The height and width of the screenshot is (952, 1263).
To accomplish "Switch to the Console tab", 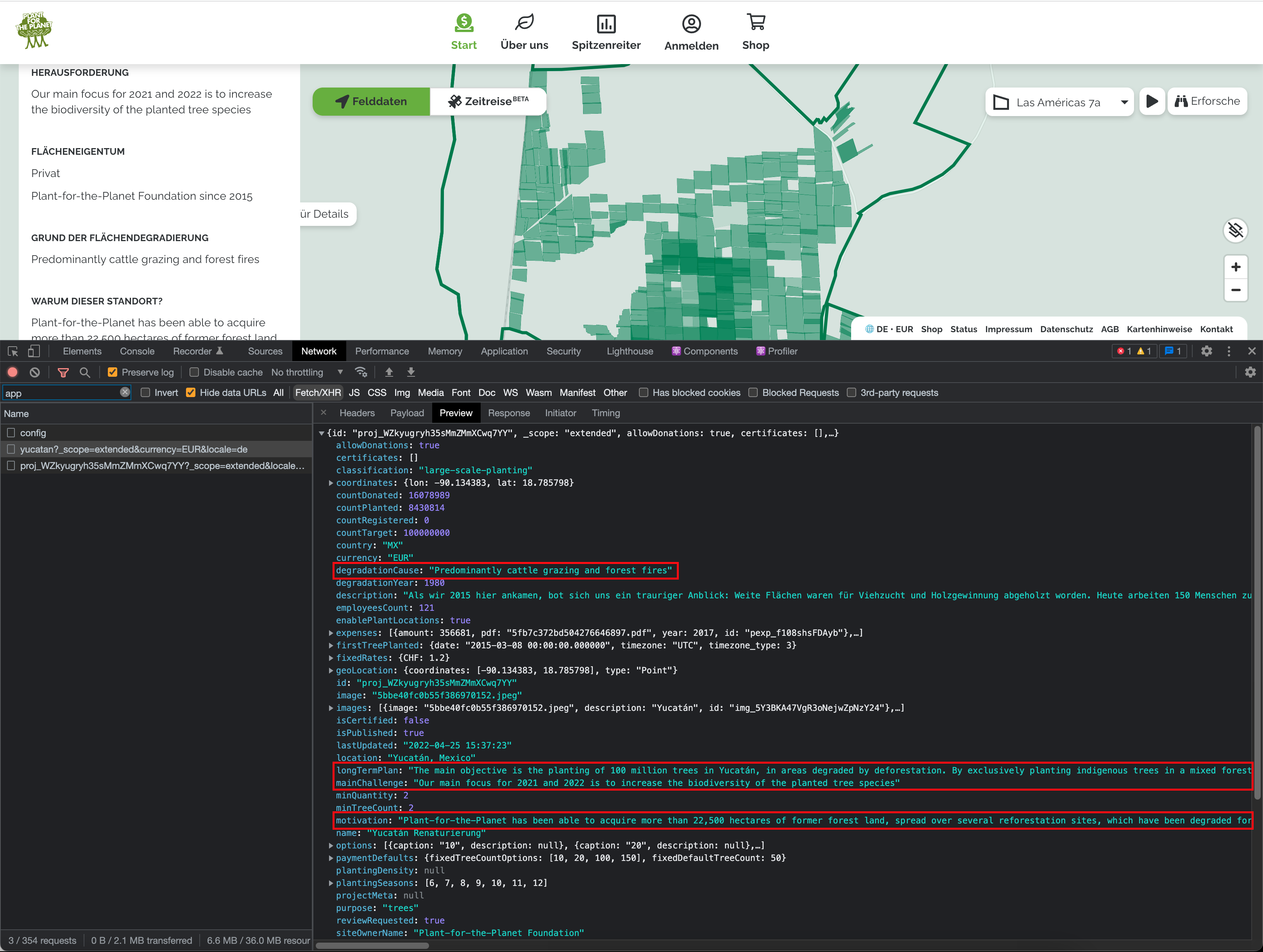I will coord(137,351).
